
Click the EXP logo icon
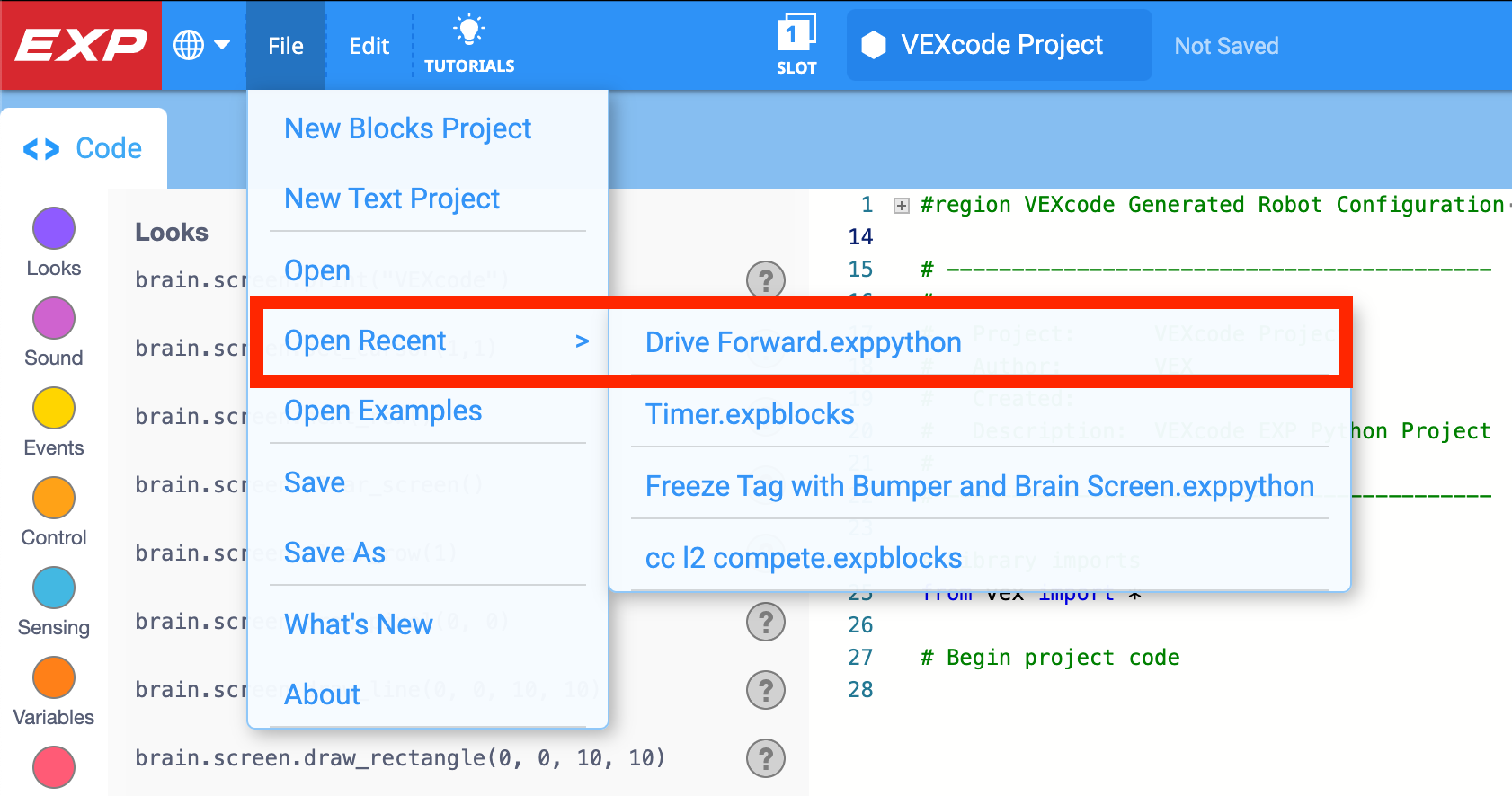click(x=81, y=45)
